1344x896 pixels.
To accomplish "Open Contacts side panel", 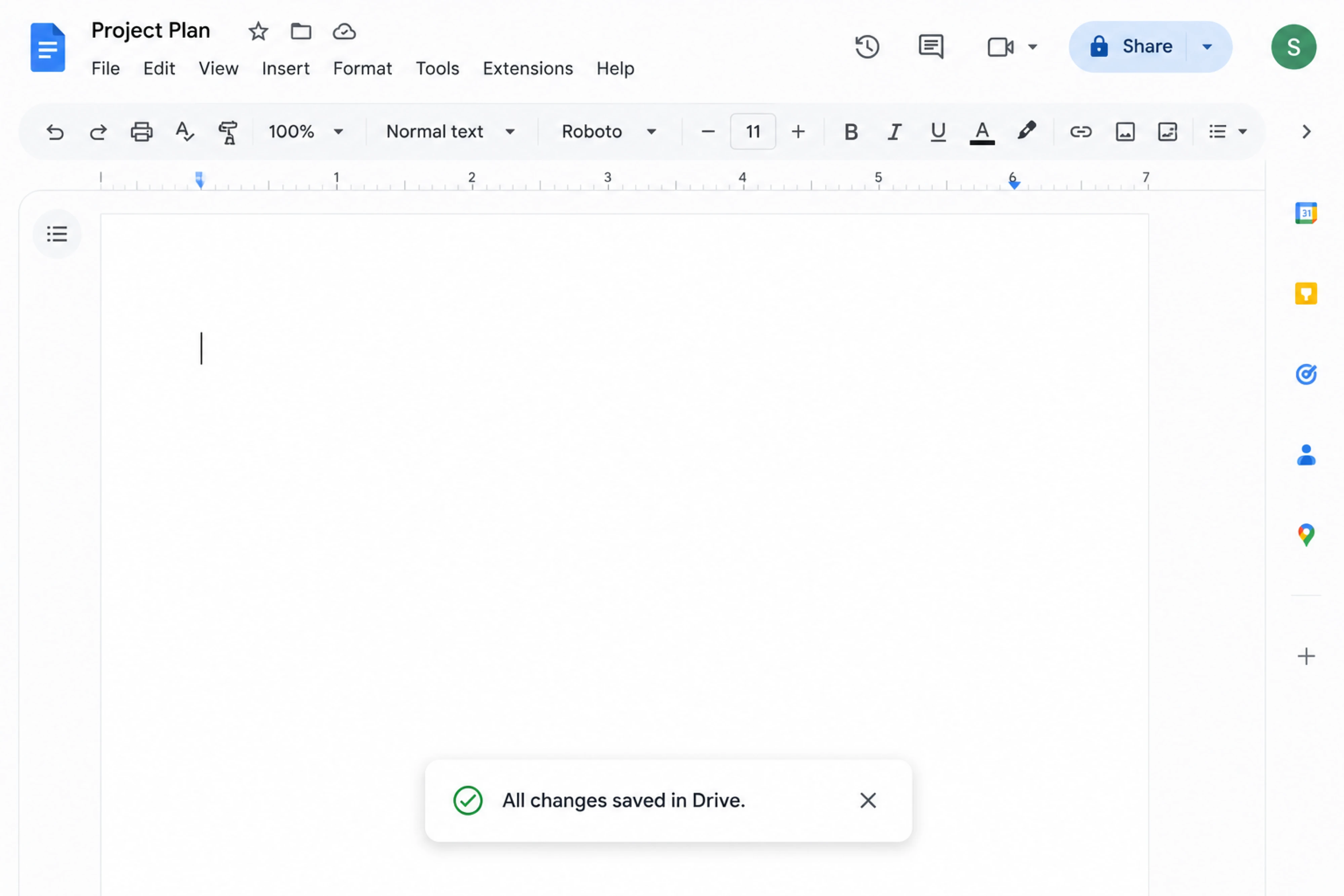I will click(x=1306, y=455).
